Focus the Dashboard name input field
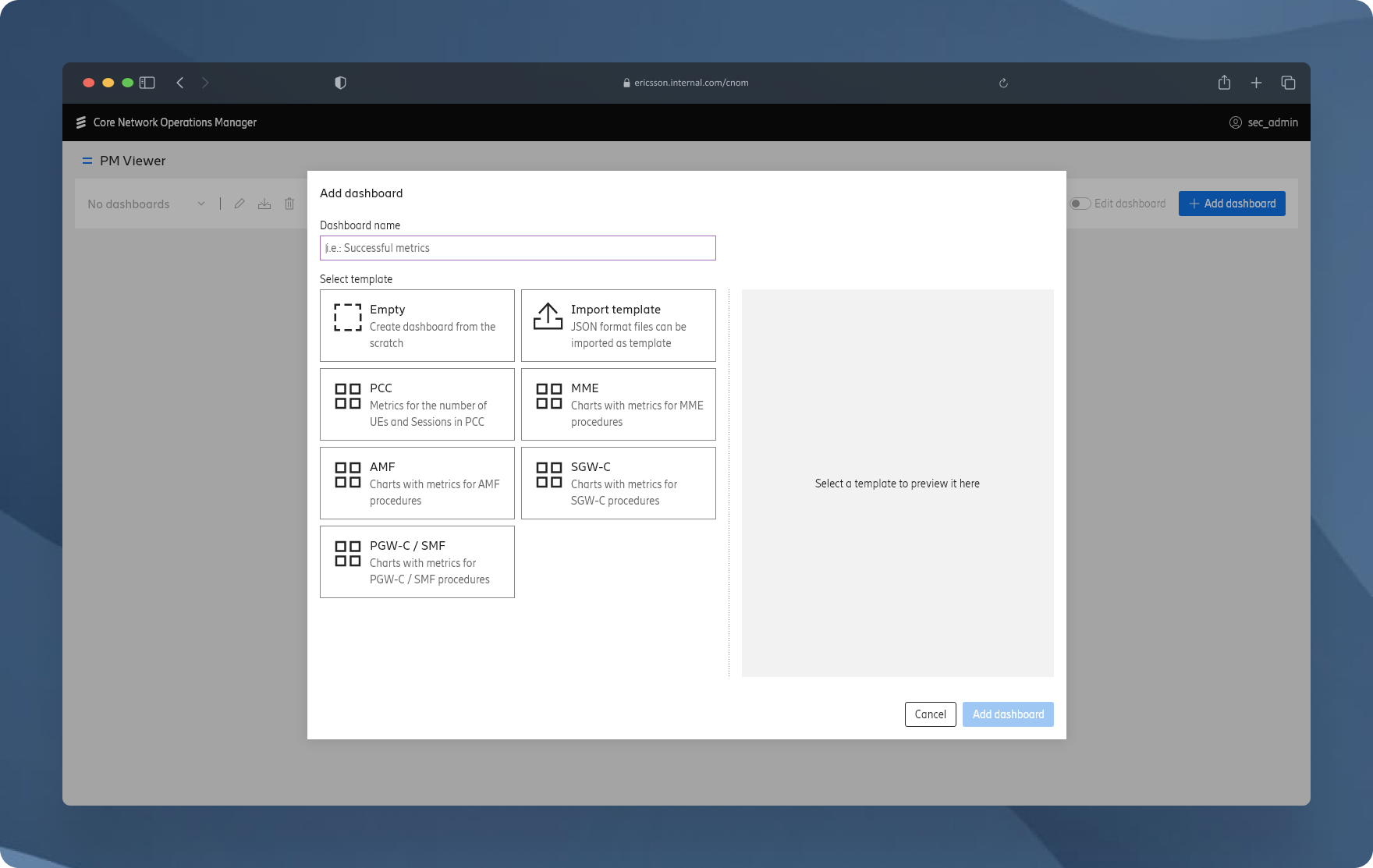The height and width of the screenshot is (868, 1373). coord(517,248)
